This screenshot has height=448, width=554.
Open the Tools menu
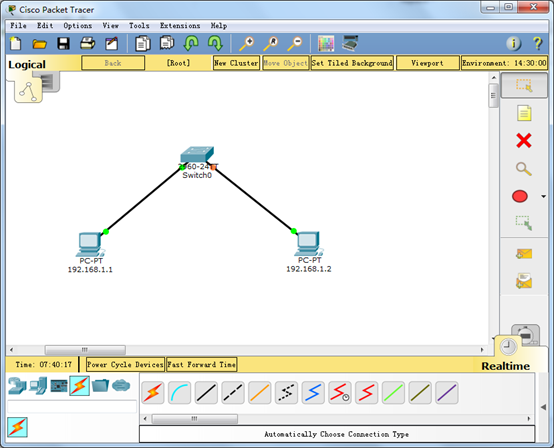(x=139, y=26)
